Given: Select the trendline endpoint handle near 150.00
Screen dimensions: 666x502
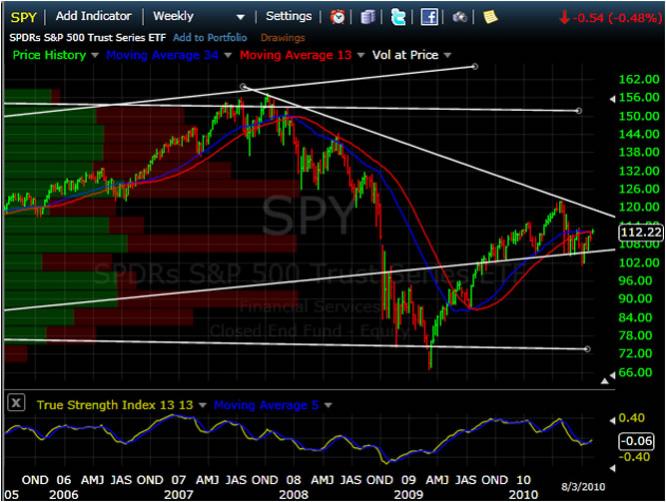Looking at the screenshot, I should 579,111.
